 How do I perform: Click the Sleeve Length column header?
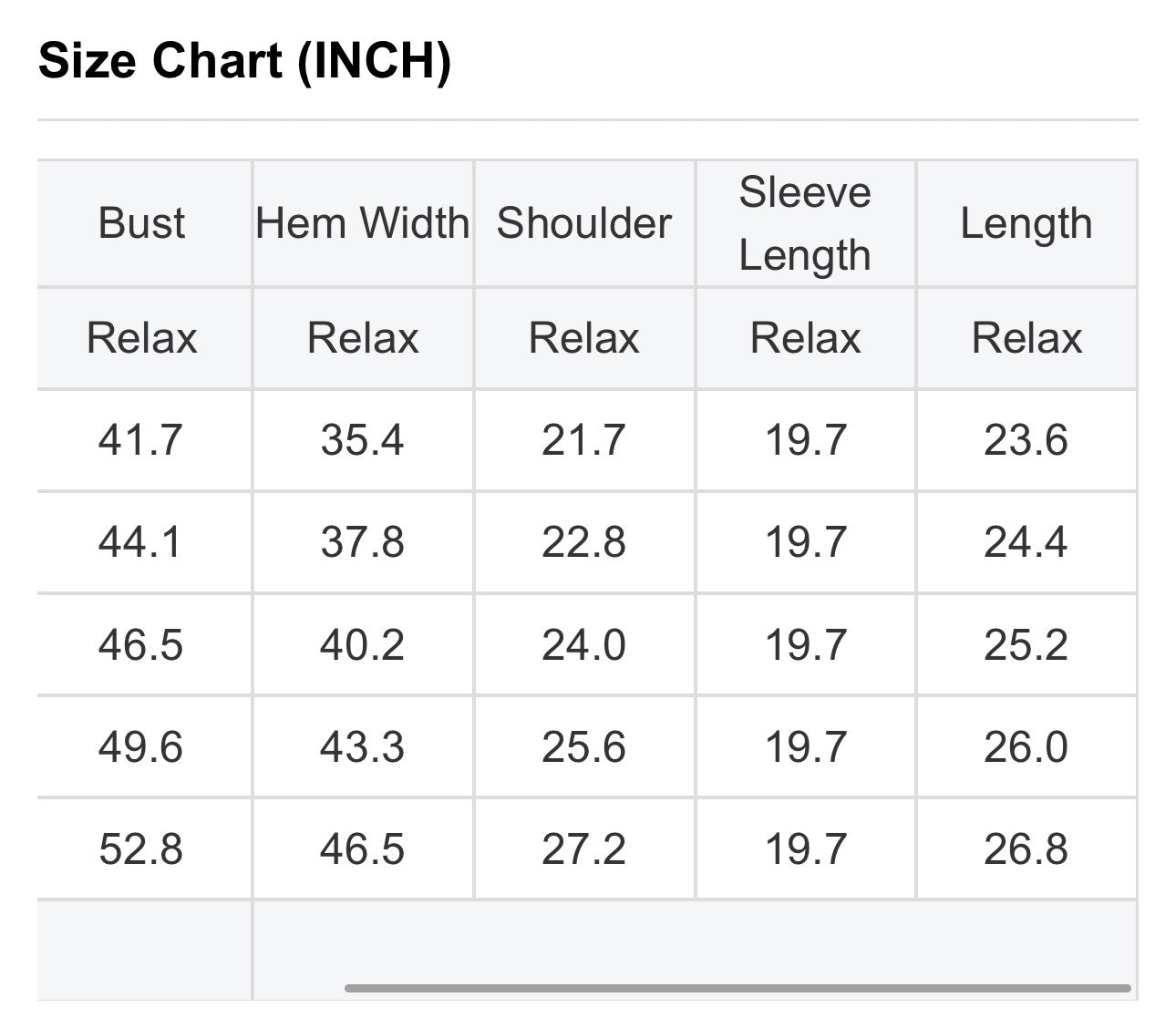pos(805,223)
